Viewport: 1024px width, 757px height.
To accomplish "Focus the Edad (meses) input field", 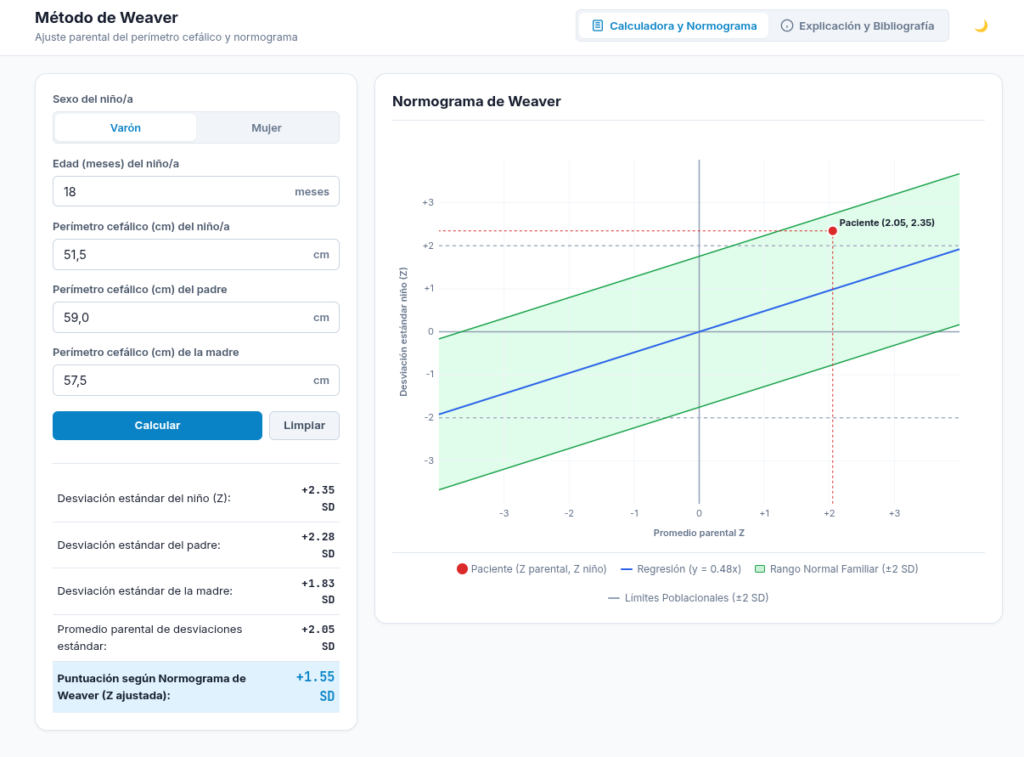I will (x=196, y=191).
